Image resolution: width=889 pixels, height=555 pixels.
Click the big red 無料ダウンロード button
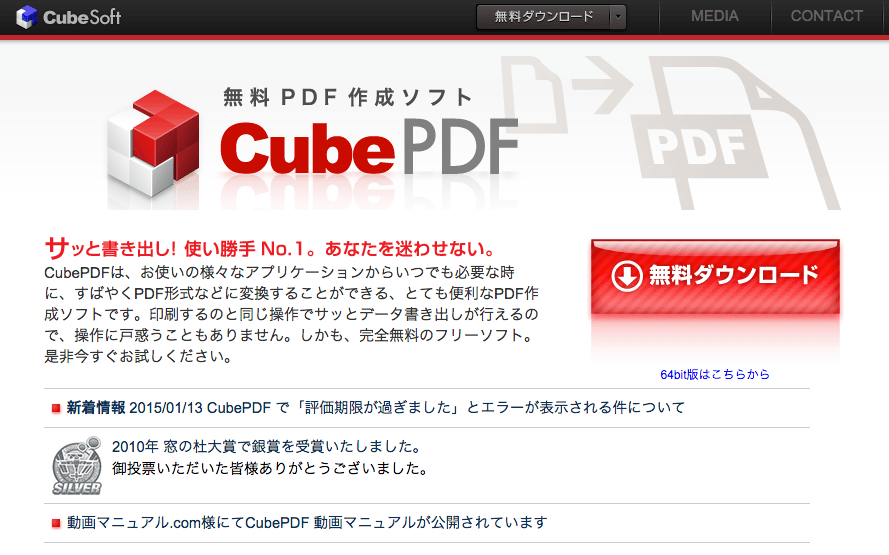tap(715, 276)
